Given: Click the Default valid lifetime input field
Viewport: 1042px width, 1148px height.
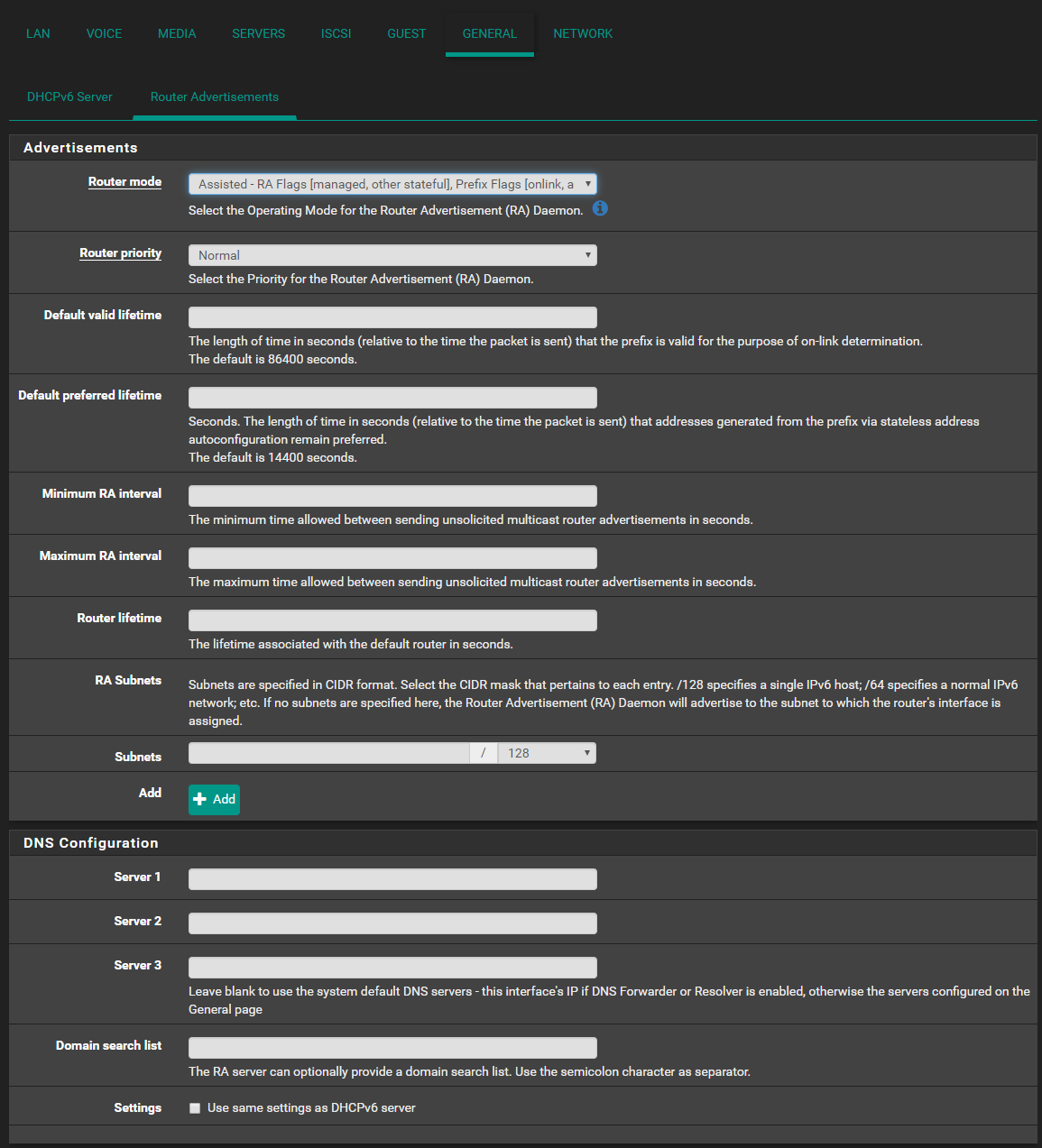Looking at the screenshot, I should point(392,317).
